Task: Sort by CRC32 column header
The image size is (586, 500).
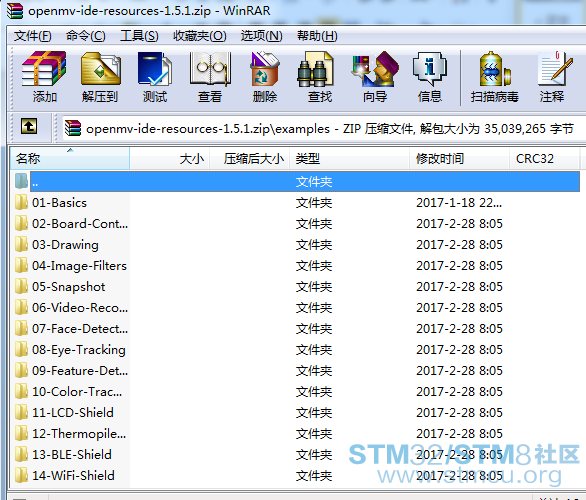Action: 545,158
